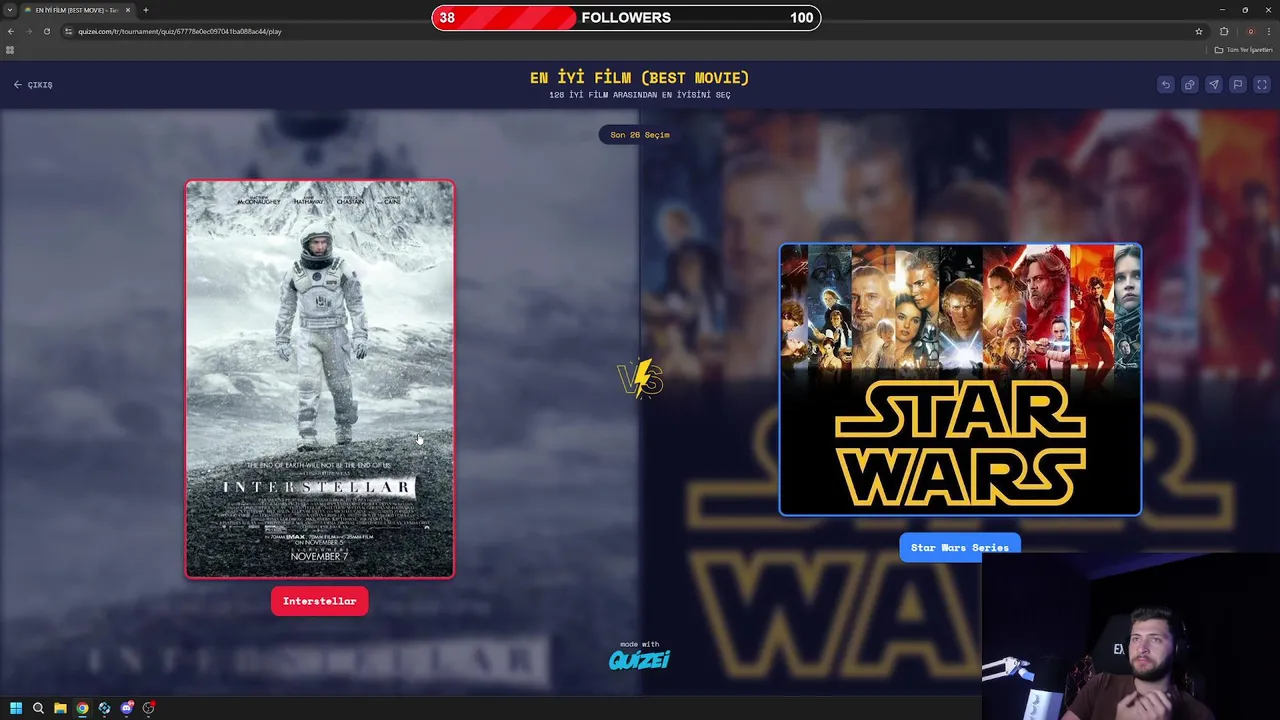Image resolution: width=1280 pixels, height=720 pixels.
Task: Open the Discord taskbar icon
Action: 126,708
